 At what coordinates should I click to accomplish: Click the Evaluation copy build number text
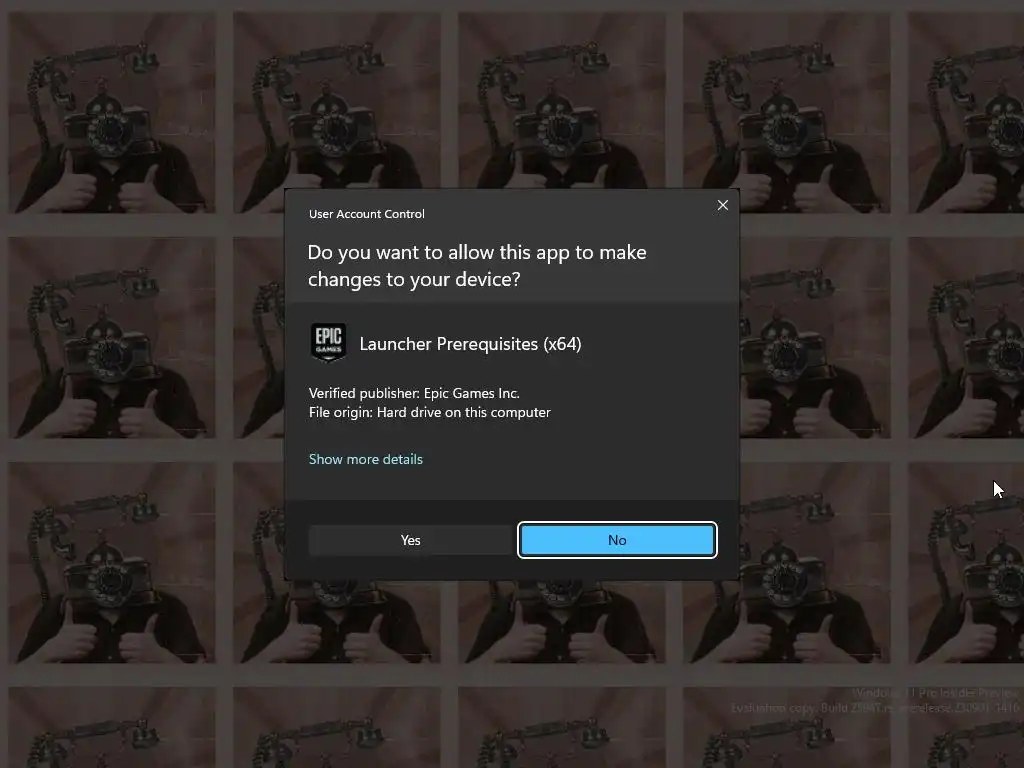(x=875, y=708)
